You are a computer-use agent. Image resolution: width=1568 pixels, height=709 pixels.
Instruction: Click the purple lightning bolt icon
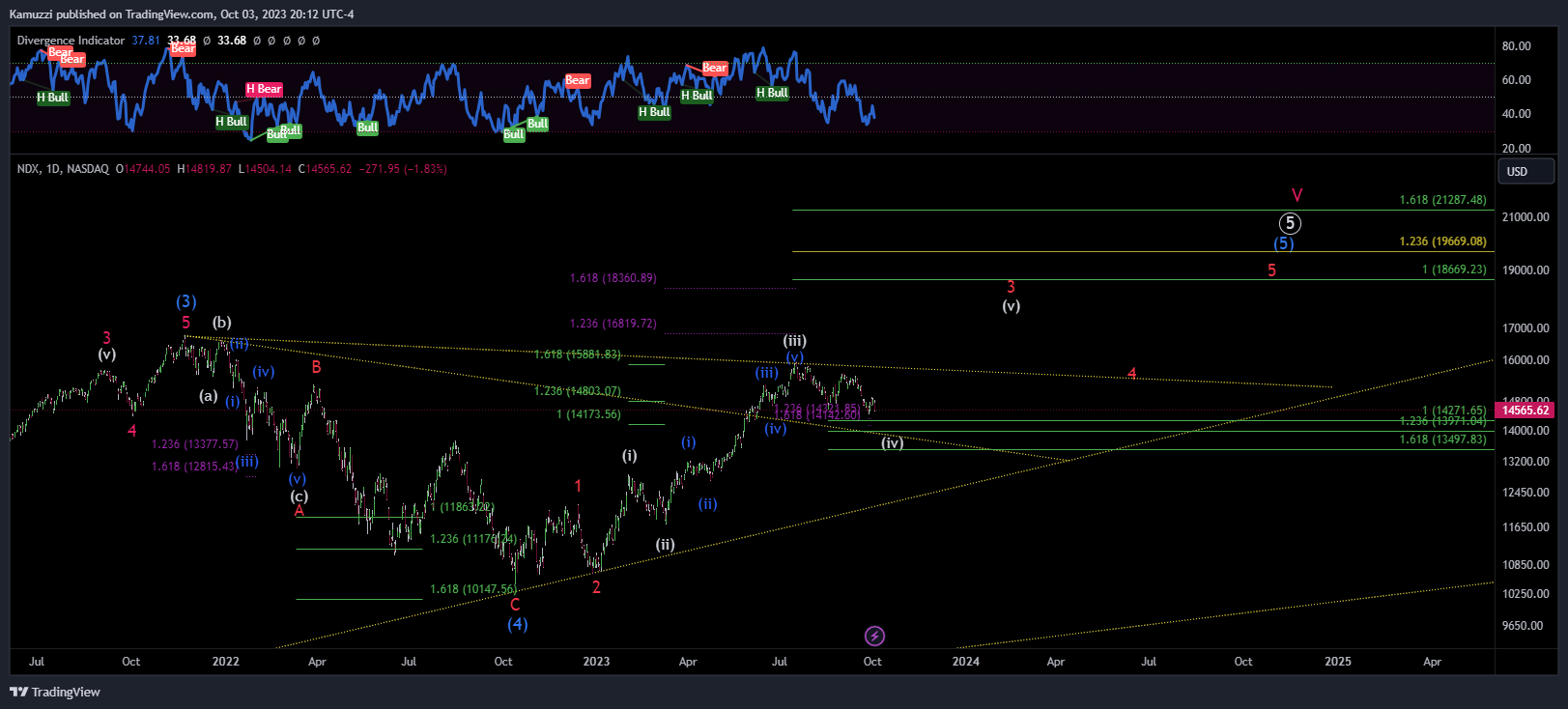coord(874,636)
